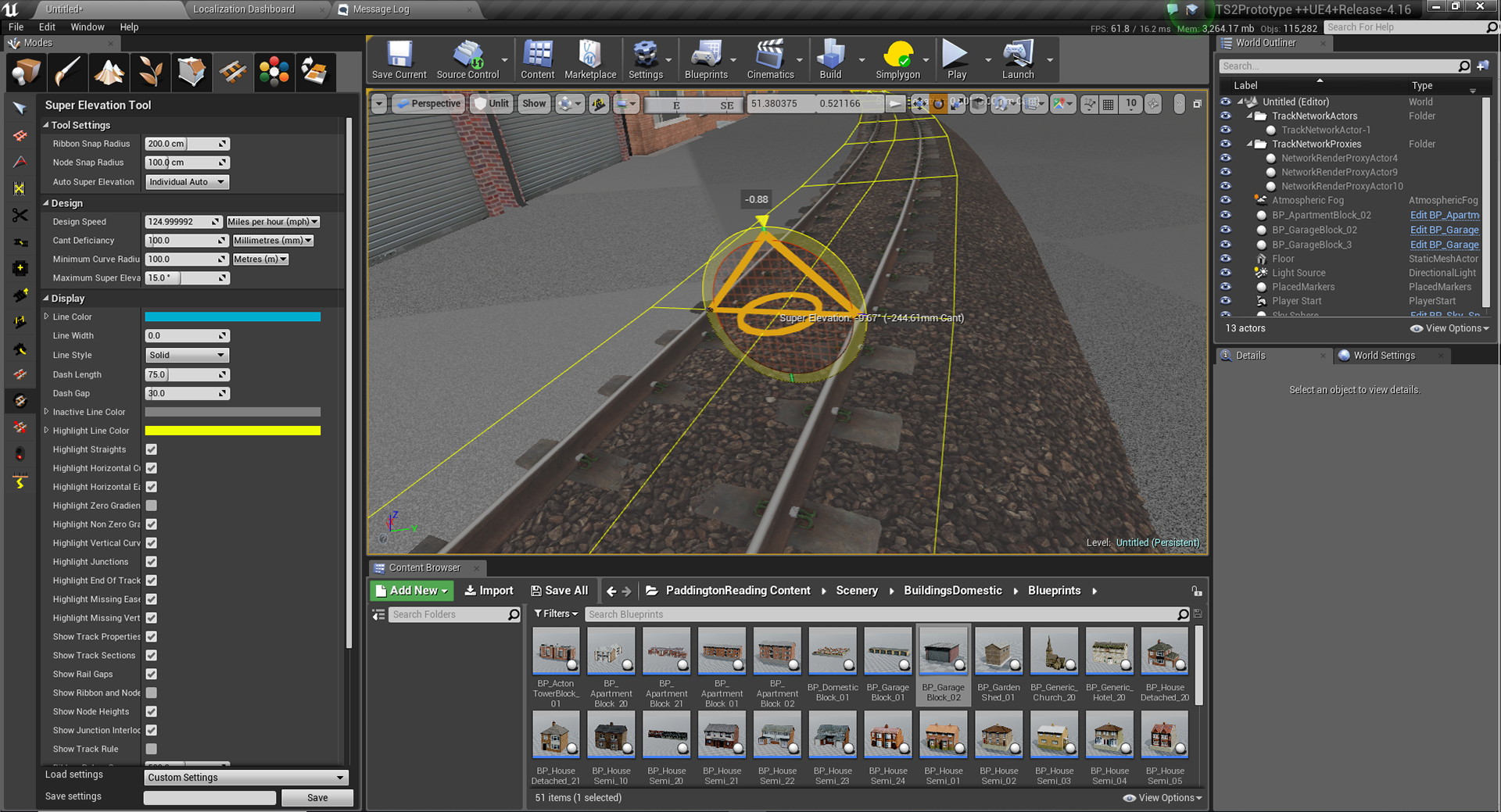Uncheck the Highlight Straights checkbox
Viewport: 1501px width, 812px height.
[152, 449]
